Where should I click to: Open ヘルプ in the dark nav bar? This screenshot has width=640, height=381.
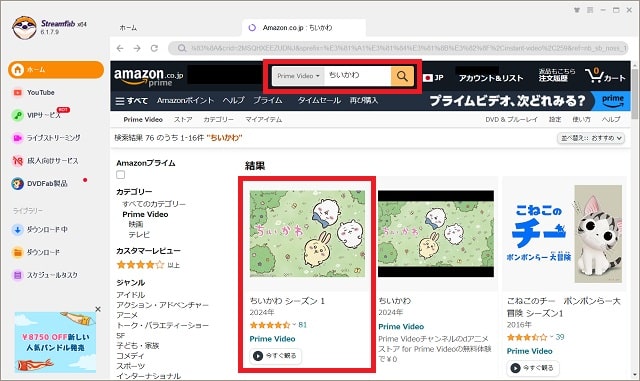[233, 100]
